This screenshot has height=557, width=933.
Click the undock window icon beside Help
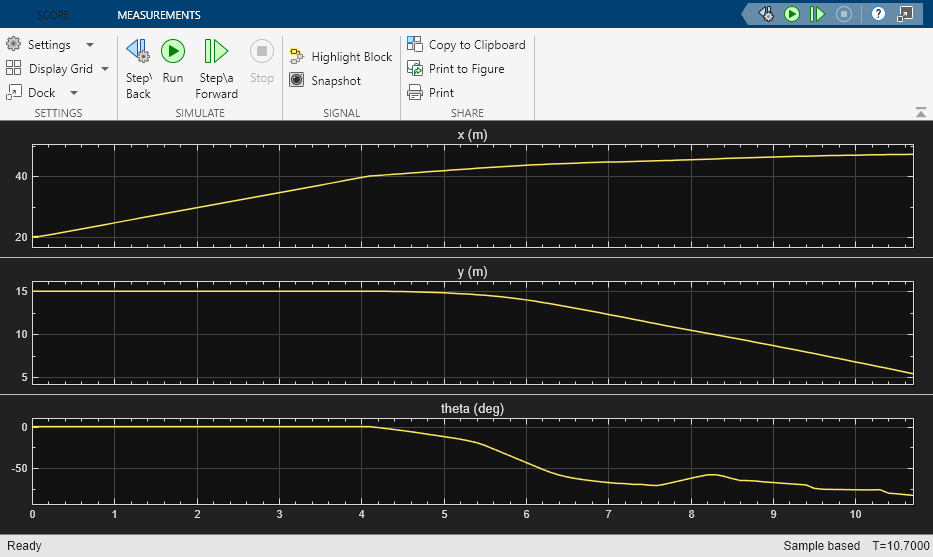click(x=905, y=14)
